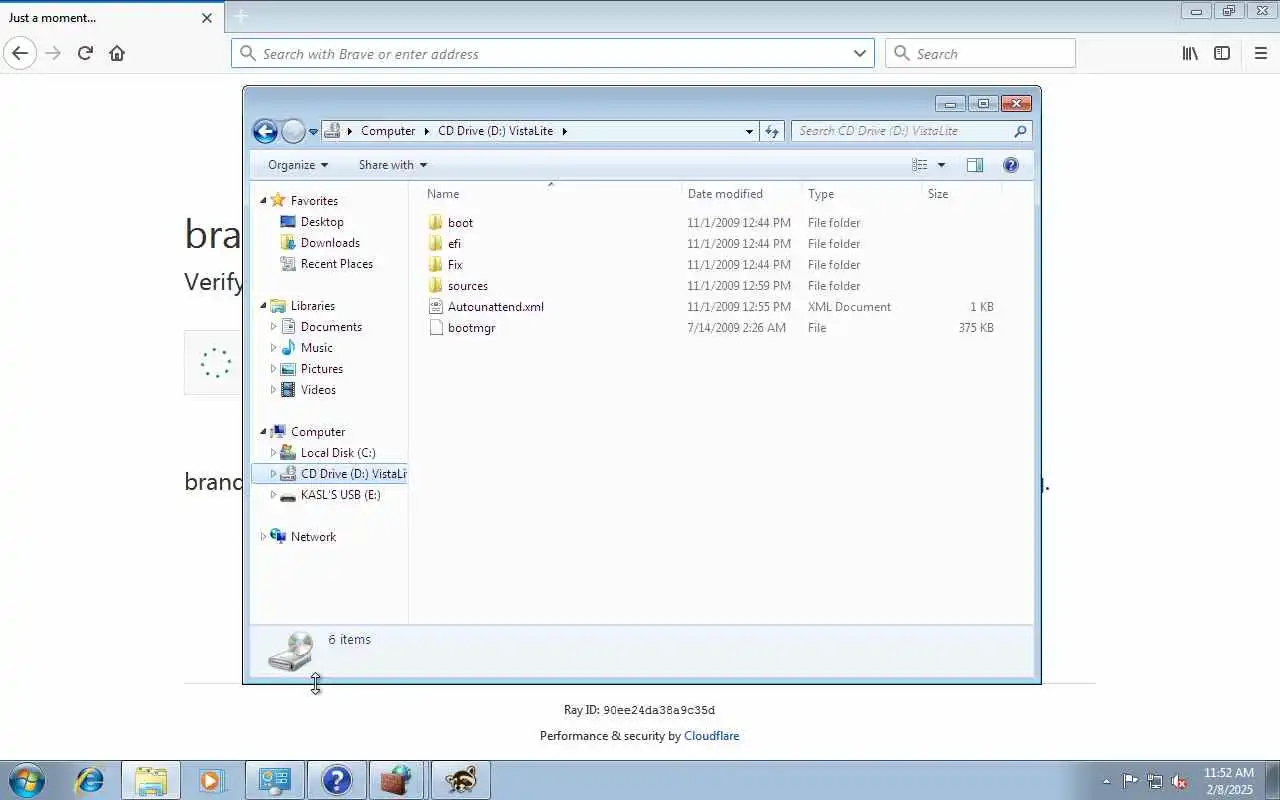Open the taskbar clock at 11:52 AM
Viewport: 1280px width, 800px height.
1228,781
